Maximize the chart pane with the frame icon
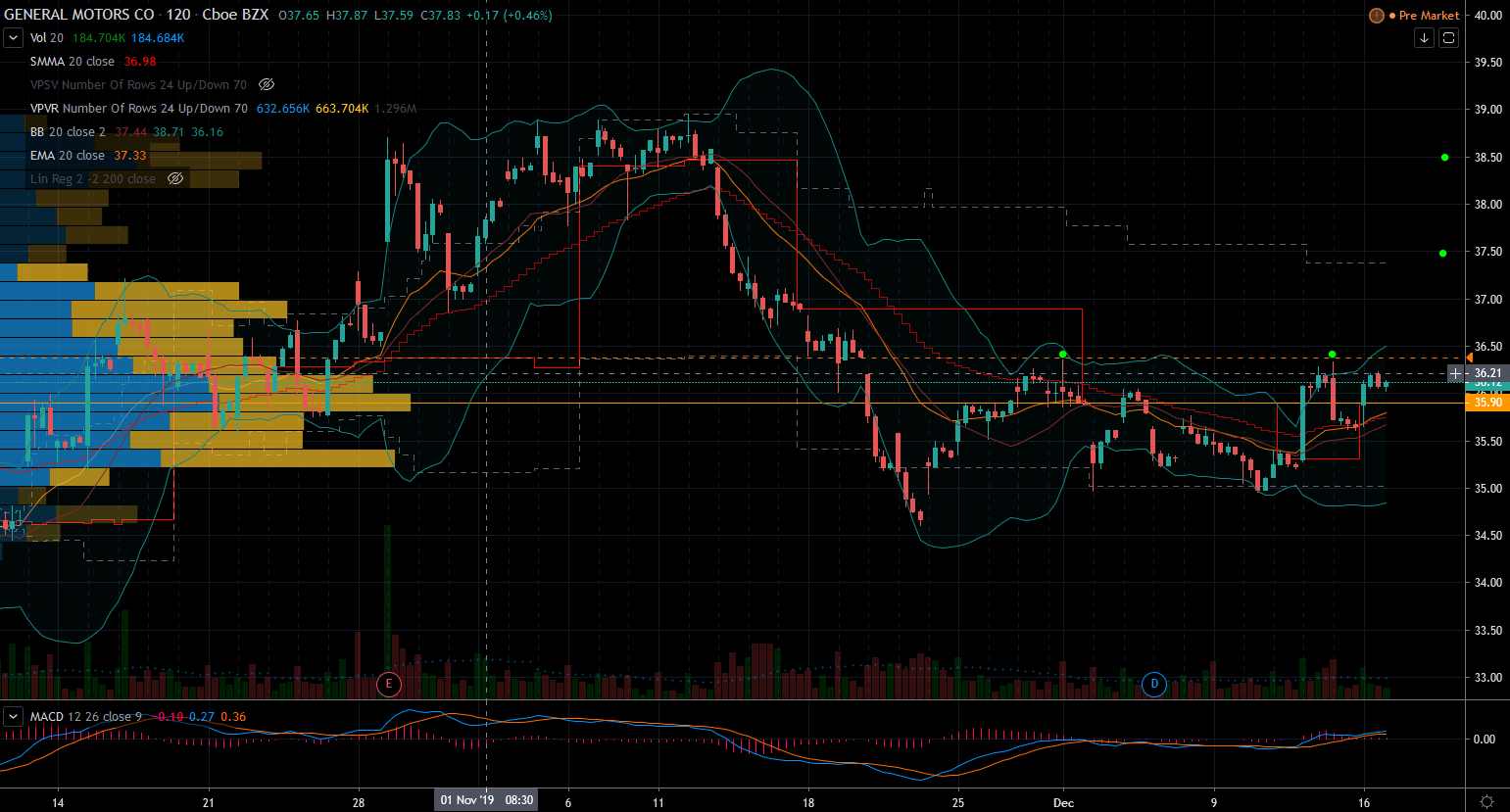Image resolution: width=1510 pixels, height=812 pixels. pos(1448,38)
